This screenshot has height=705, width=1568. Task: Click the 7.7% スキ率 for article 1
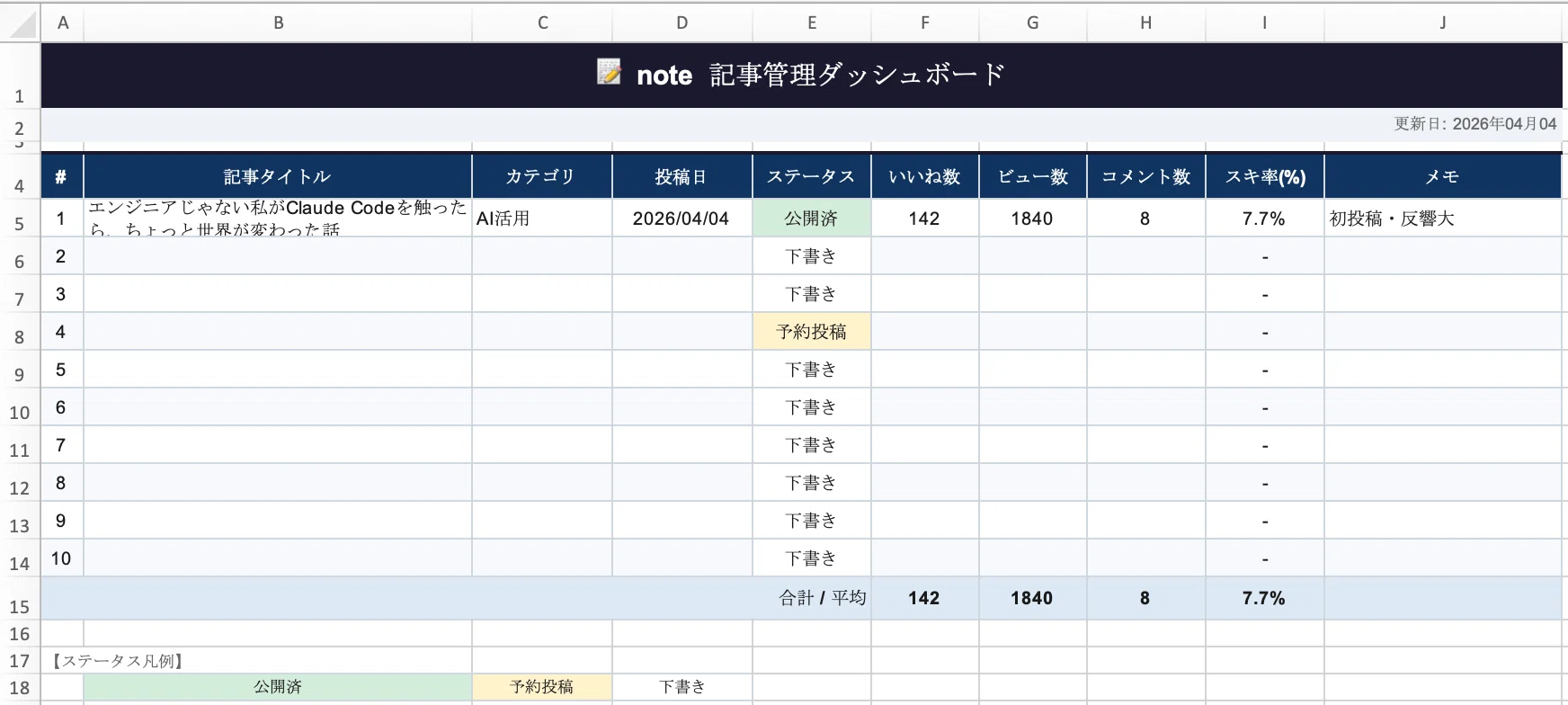[x=1265, y=219]
